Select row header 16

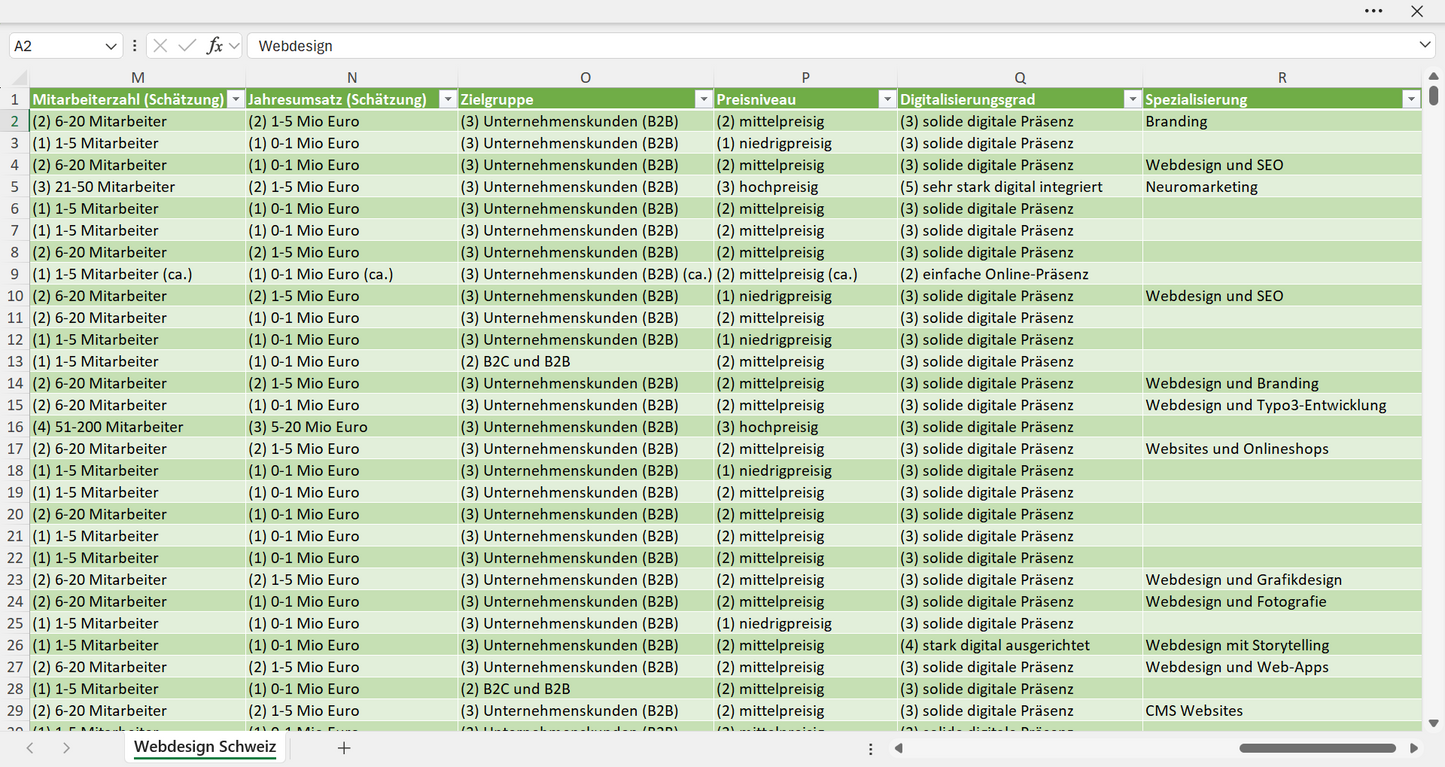point(15,427)
